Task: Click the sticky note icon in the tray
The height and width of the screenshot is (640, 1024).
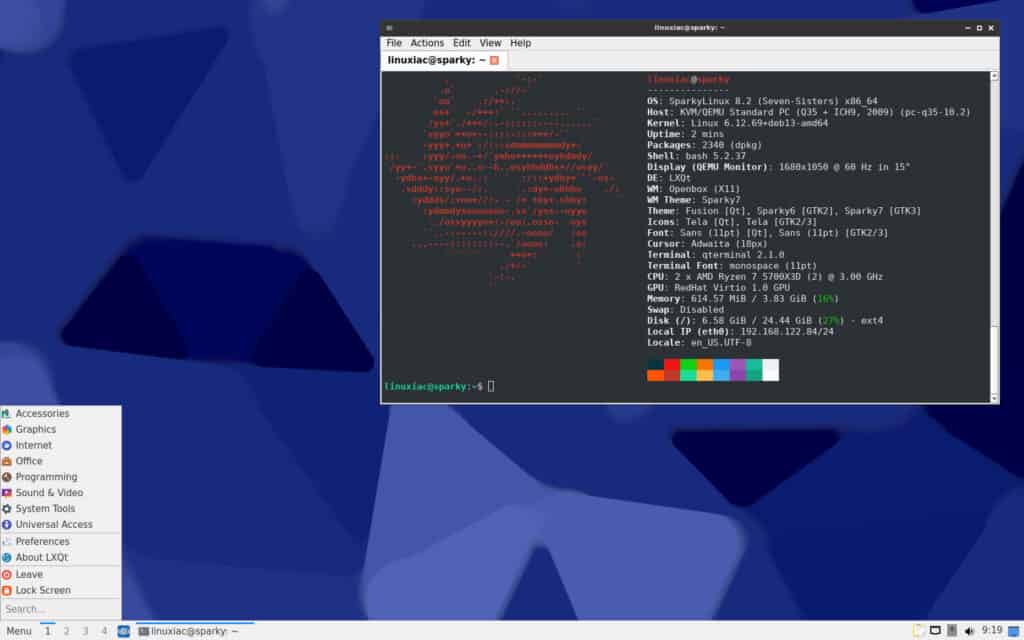Action: coord(951,630)
